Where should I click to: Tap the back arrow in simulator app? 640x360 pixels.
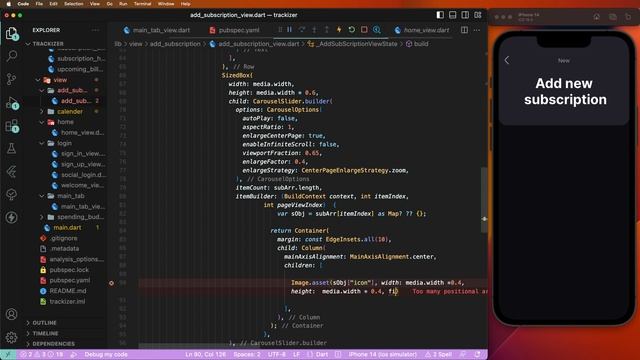coord(507,60)
